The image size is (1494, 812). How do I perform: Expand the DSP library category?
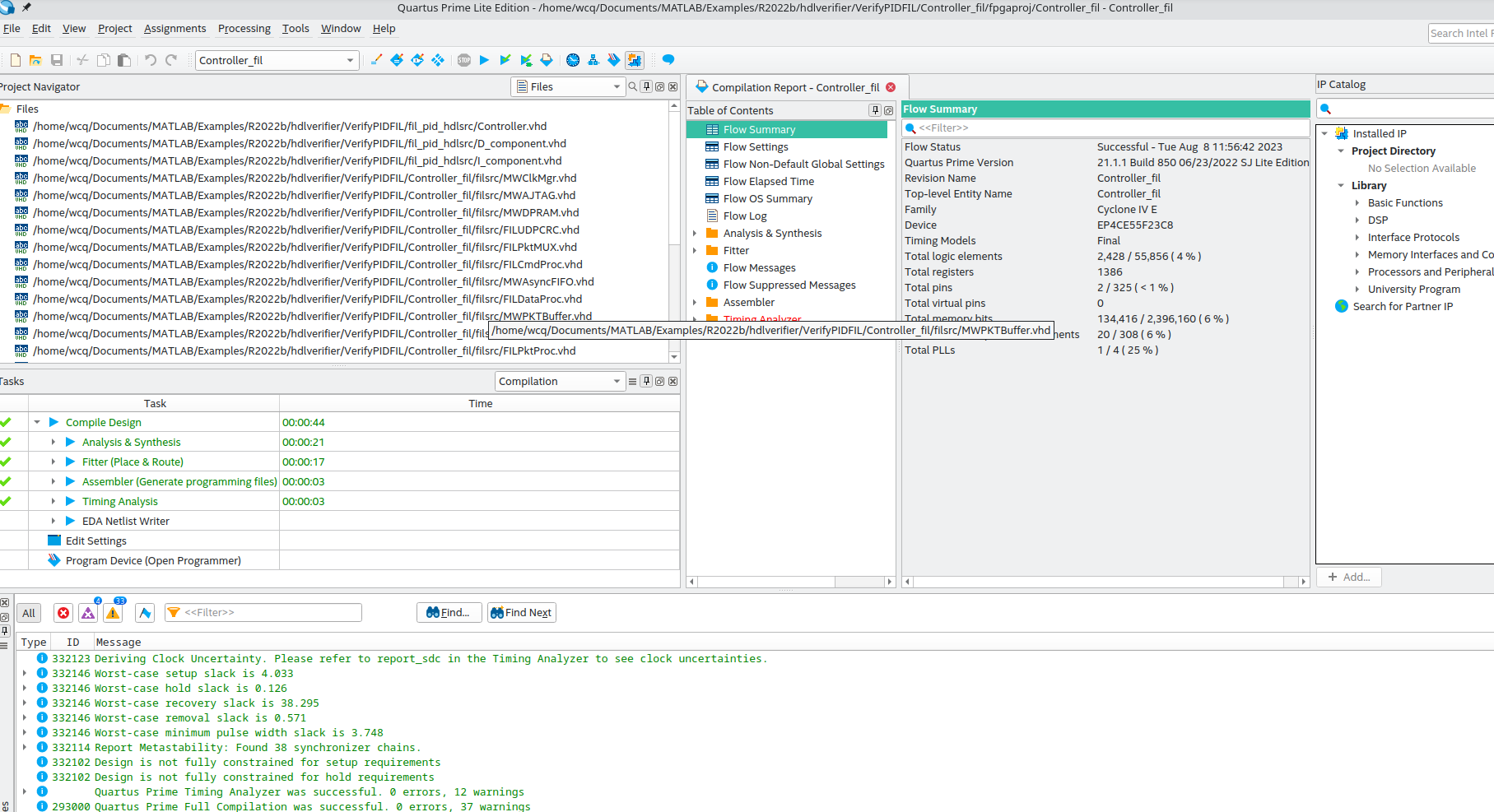1357,220
